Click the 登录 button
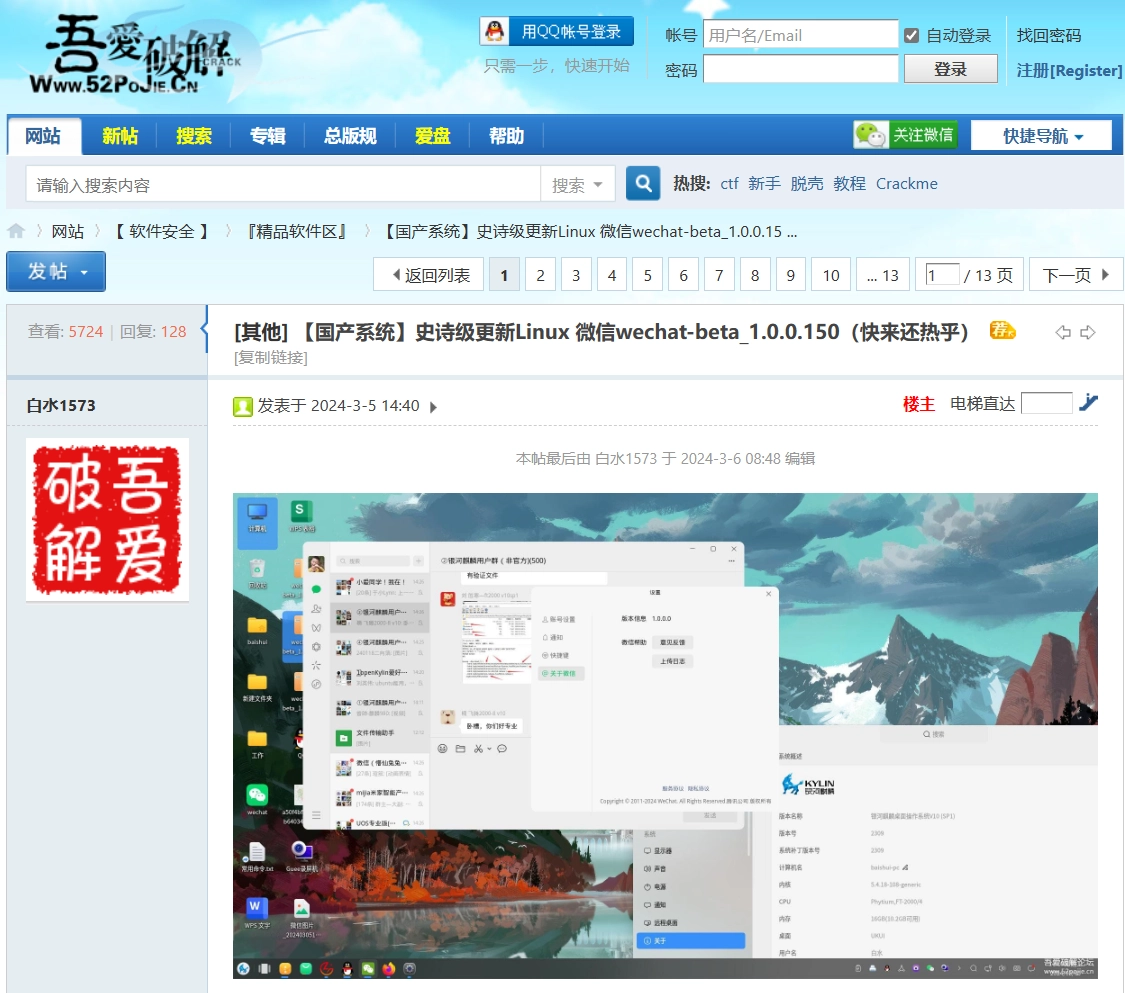The height and width of the screenshot is (993, 1125). pyautogui.click(x=950, y=69)
